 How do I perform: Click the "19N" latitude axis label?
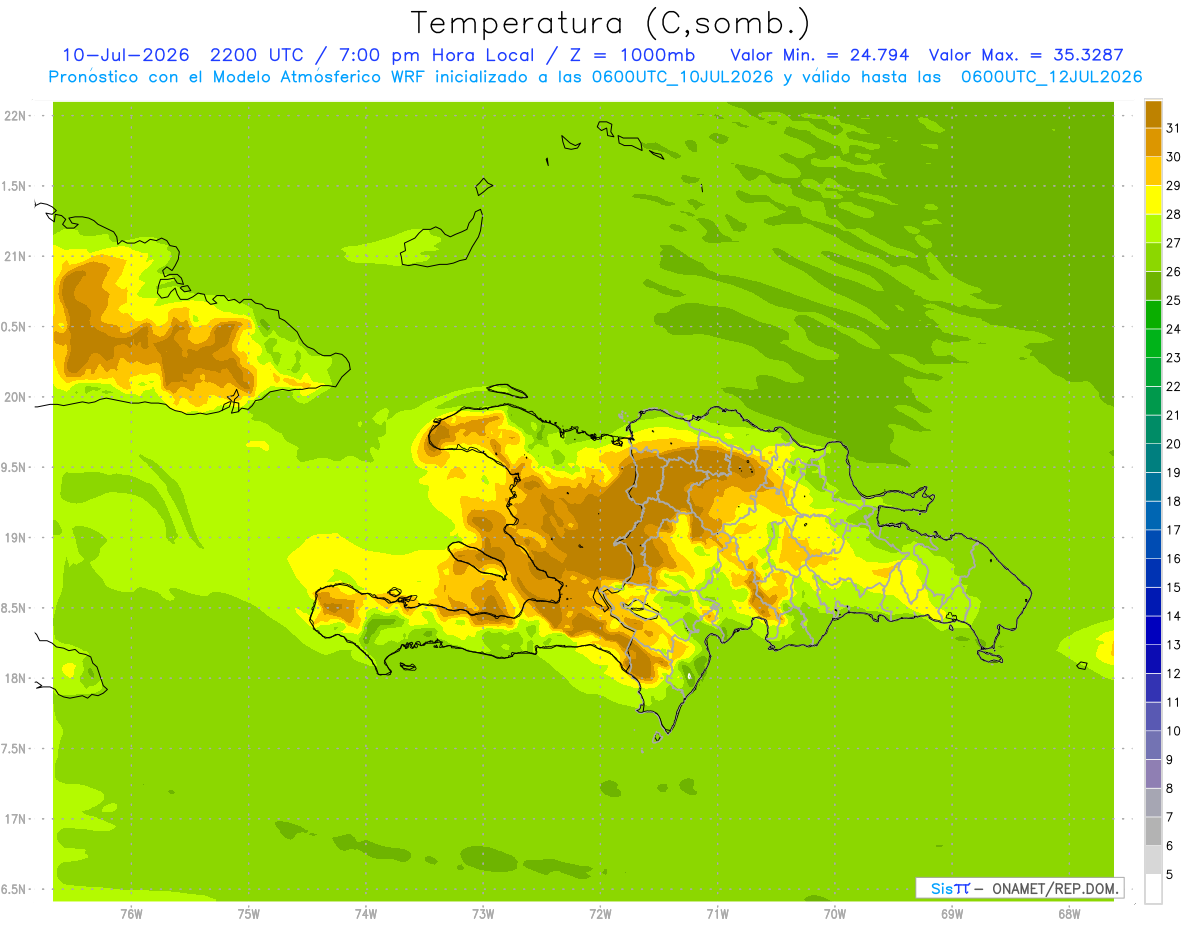[15, 538]
